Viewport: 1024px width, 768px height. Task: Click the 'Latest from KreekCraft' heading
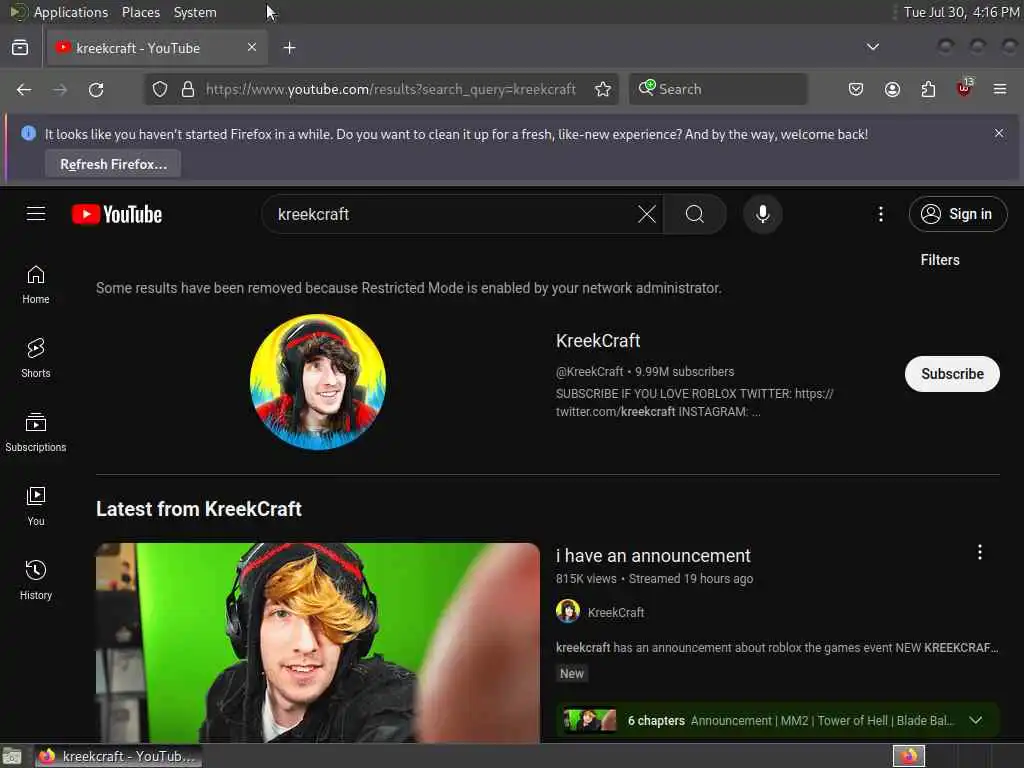pyautogui.click(x=199, y=509)
